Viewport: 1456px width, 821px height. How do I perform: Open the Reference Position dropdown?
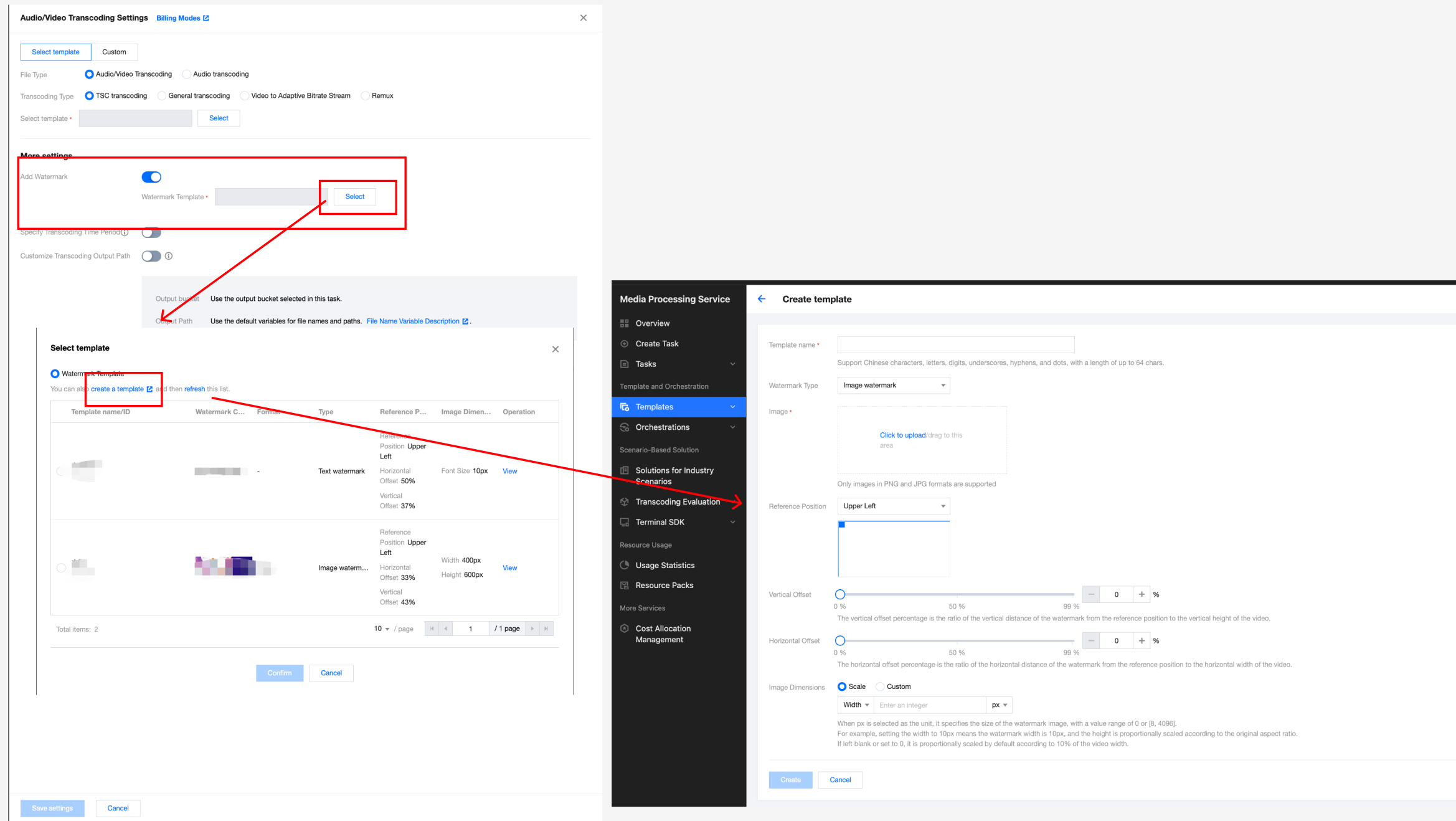pyautogui.click(x=893, y=506)
